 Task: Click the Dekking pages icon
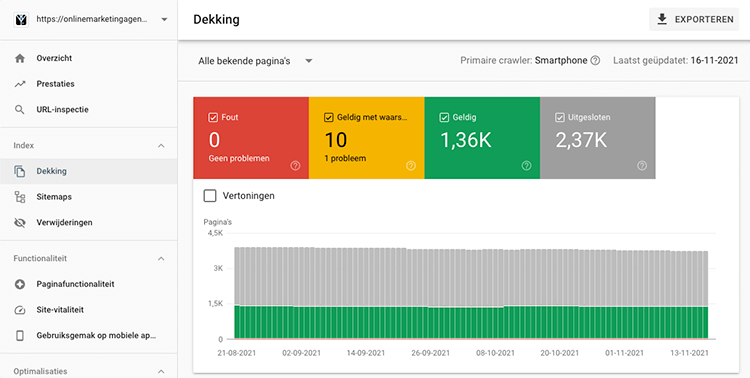(x=20, y=171)
